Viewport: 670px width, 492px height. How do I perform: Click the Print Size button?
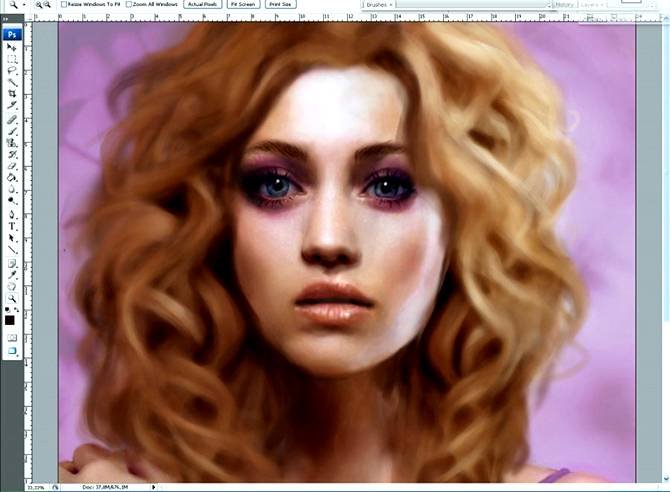click(281, 5)
